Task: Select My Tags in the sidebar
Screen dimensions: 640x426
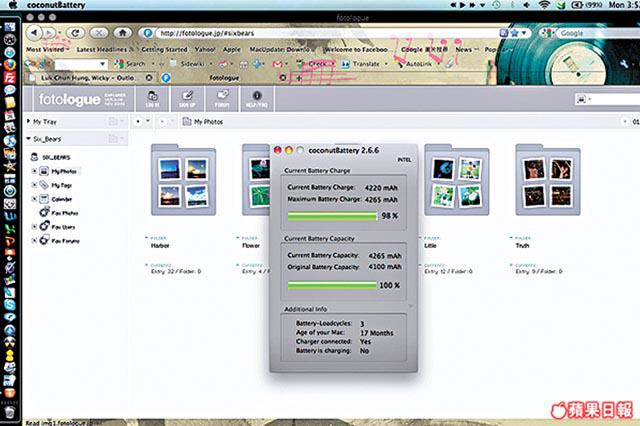Action: [56, 185]
